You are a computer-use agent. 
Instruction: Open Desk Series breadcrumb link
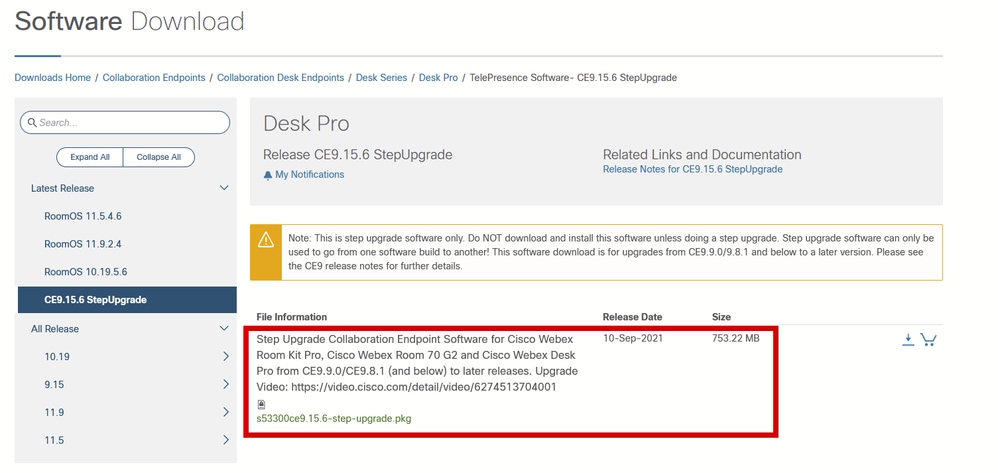381,78
